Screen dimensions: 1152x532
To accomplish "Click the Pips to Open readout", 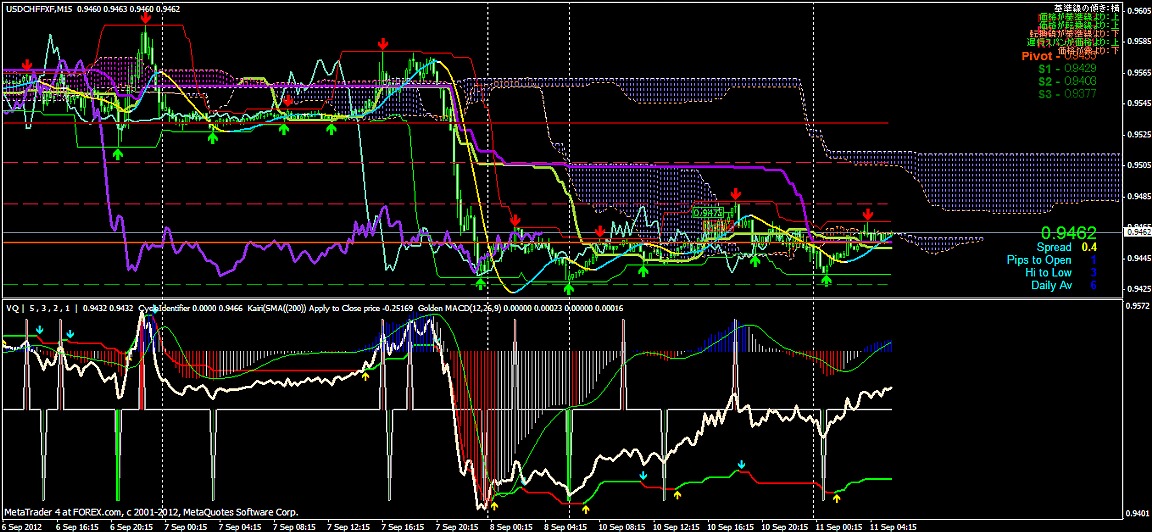I will (x=1051, y=260).
